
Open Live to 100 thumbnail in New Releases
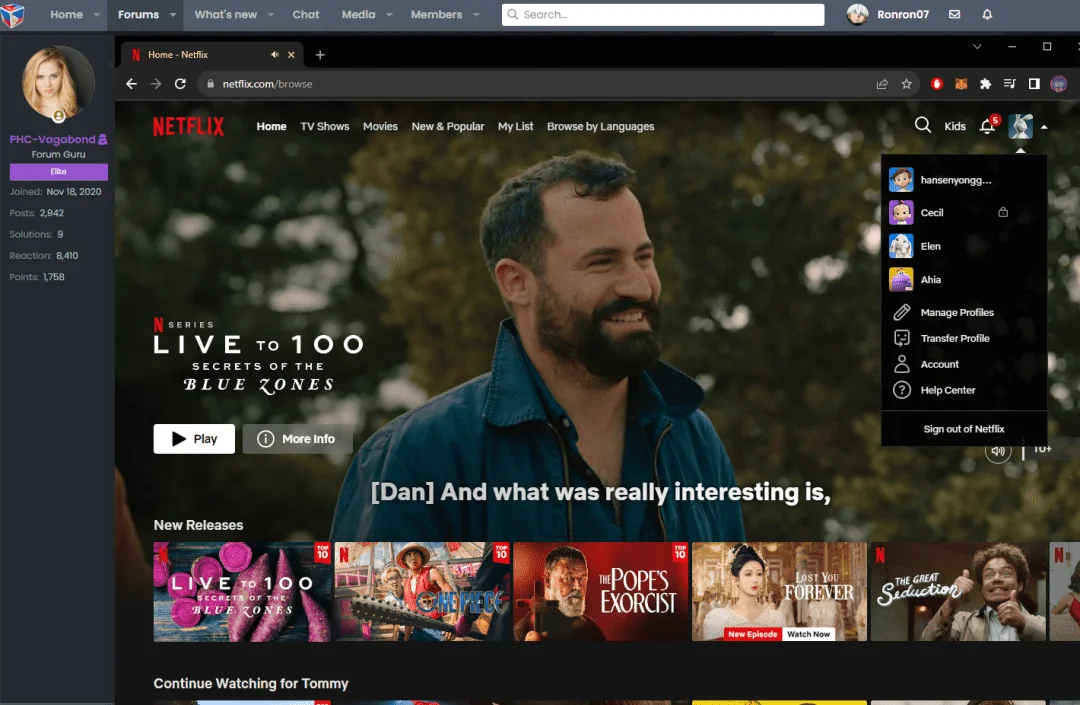pos(242,592)
